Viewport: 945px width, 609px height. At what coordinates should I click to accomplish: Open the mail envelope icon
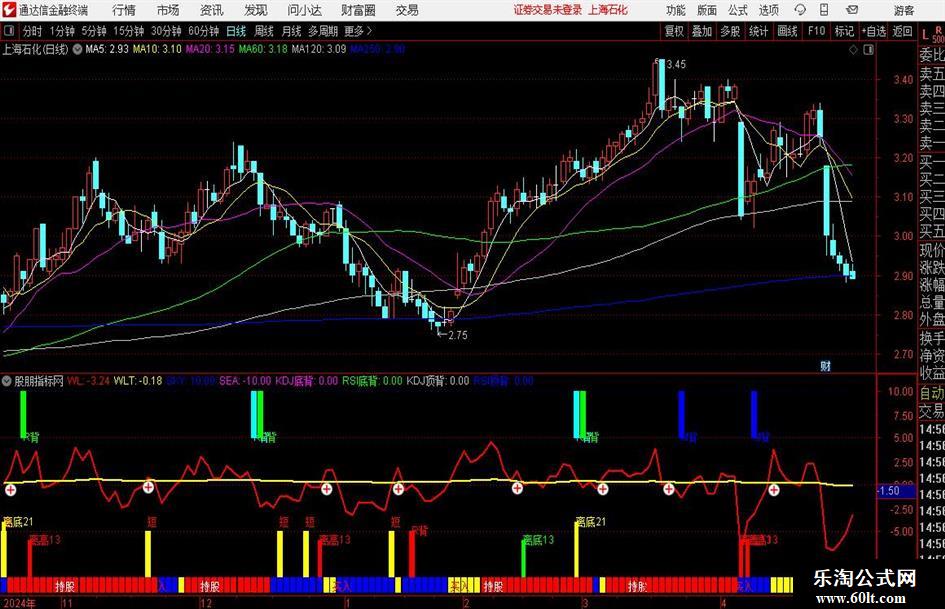click(852, 10)
